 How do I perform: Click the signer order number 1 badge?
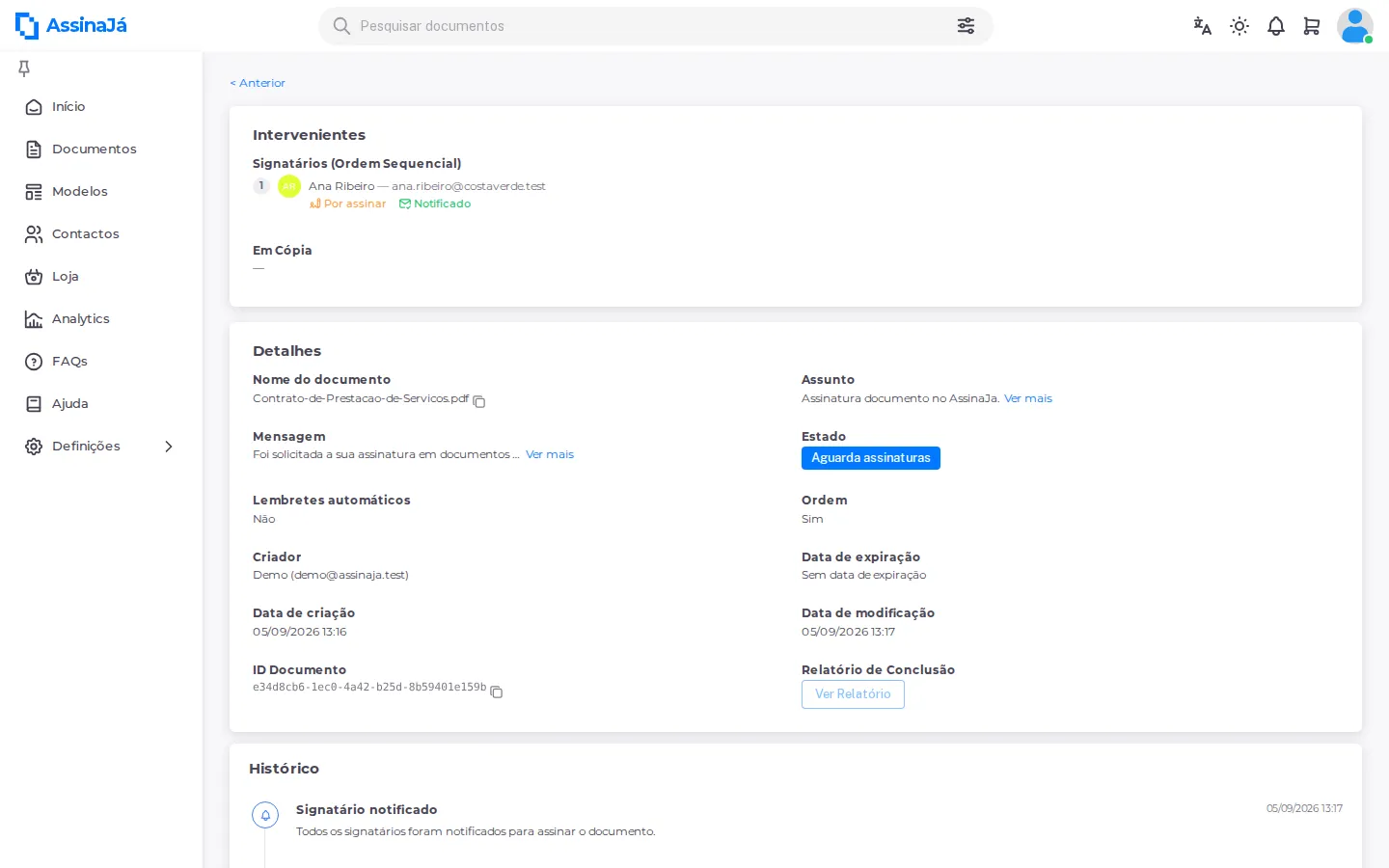(261, 186)
